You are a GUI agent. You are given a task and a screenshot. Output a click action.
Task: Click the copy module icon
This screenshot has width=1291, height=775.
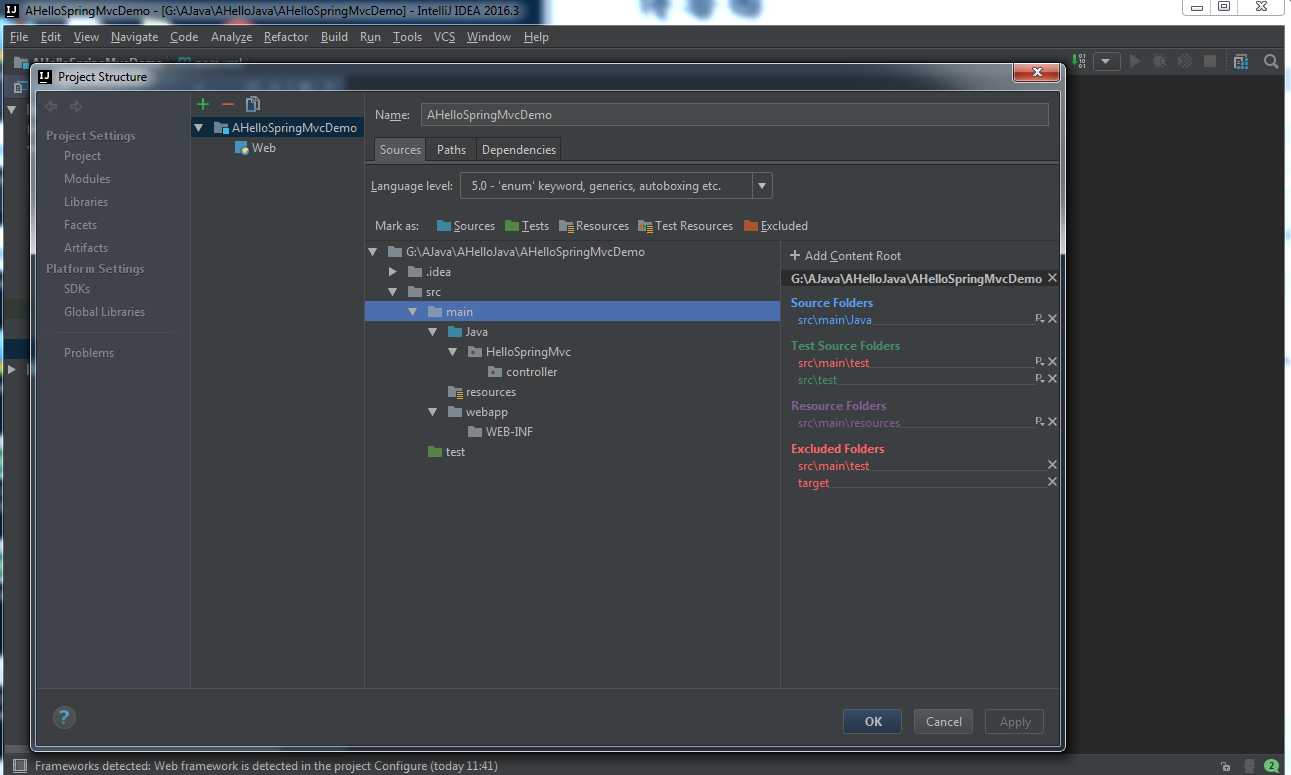253,104
